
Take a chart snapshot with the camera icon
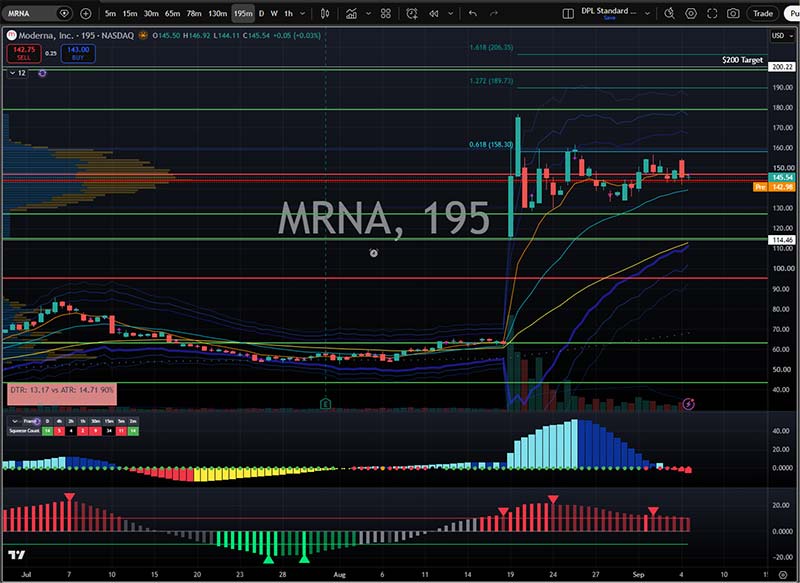point(733,14)
